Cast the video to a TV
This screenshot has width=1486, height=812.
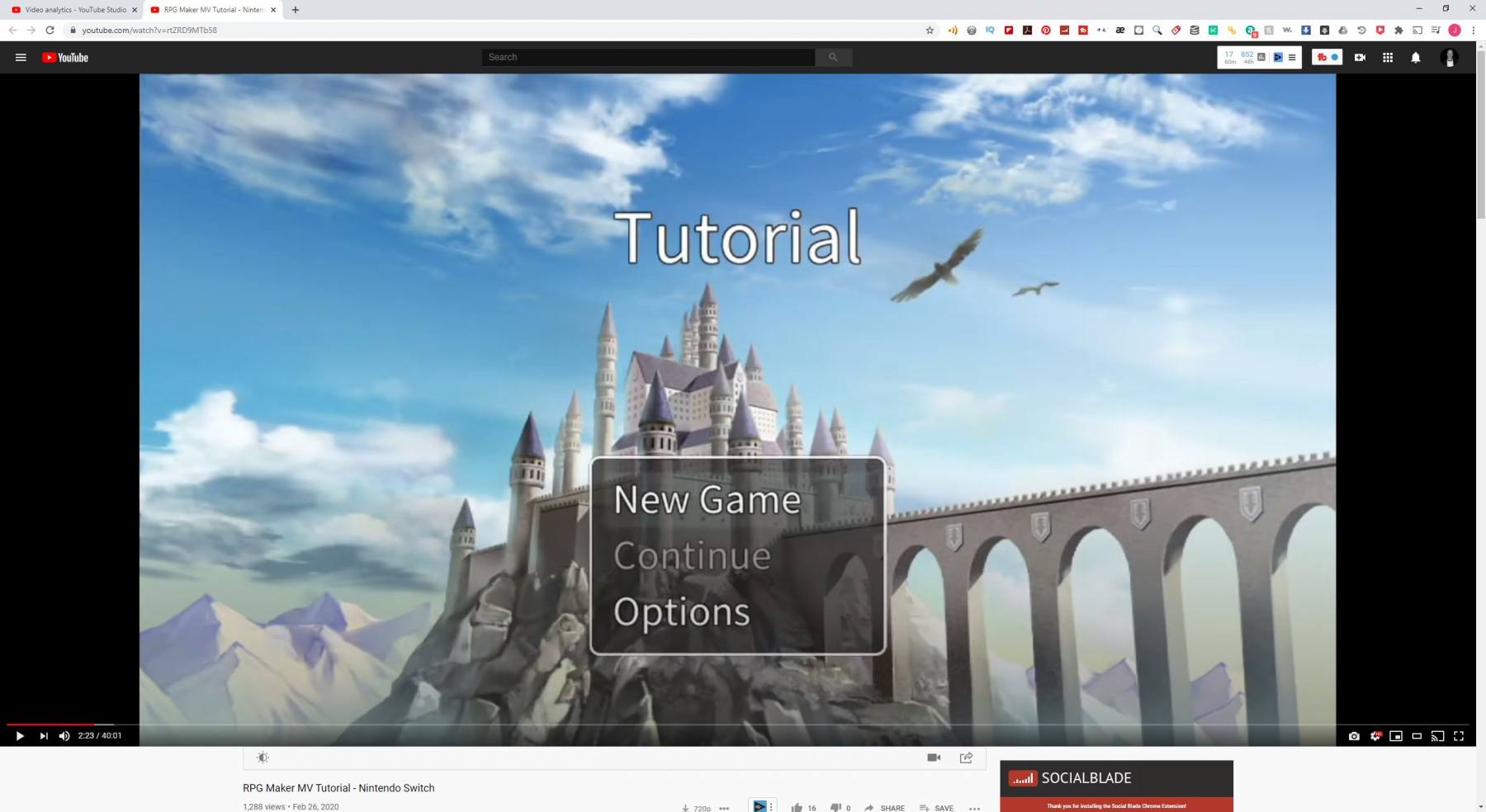click(x=1437, y=736)
